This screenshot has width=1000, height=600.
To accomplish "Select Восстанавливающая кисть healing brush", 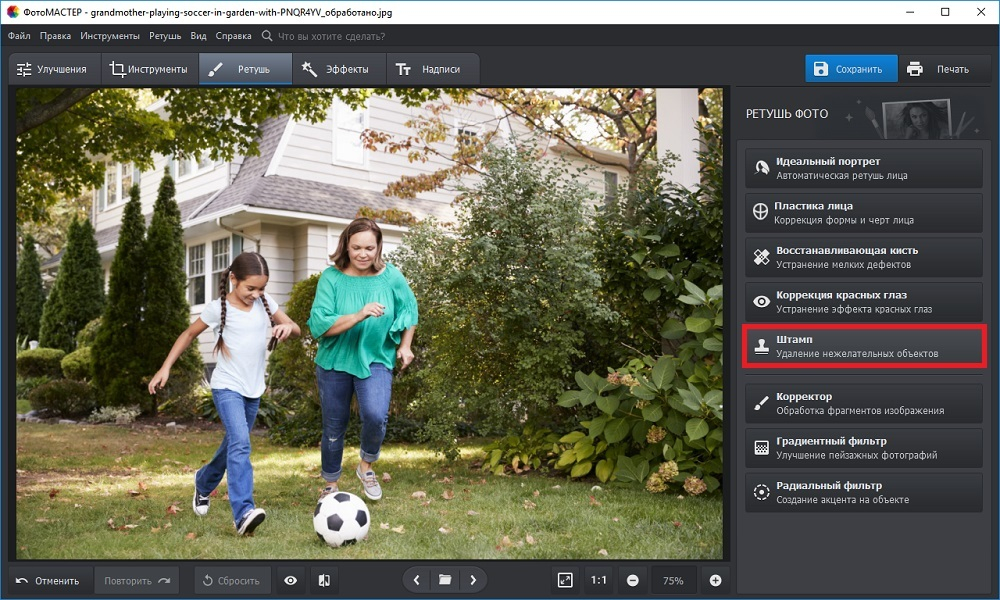I will 864,257.
